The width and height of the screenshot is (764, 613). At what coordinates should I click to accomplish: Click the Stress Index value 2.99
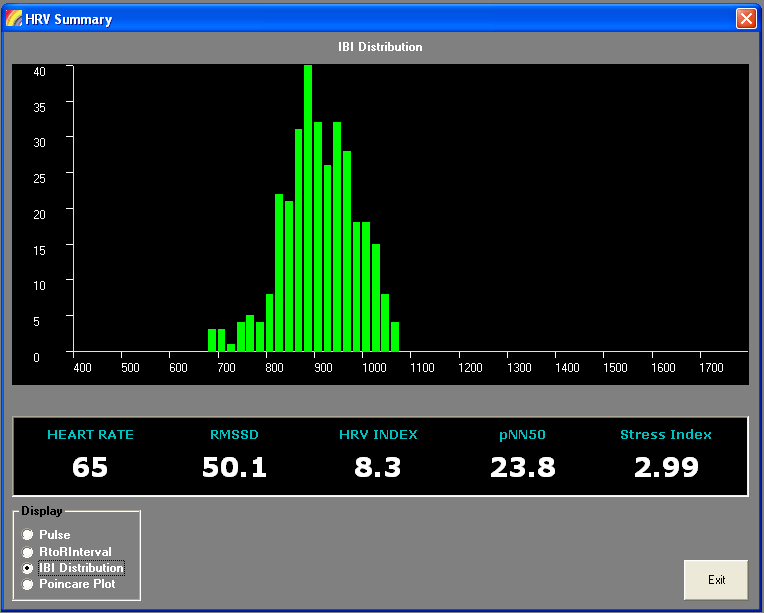[666, 467]
